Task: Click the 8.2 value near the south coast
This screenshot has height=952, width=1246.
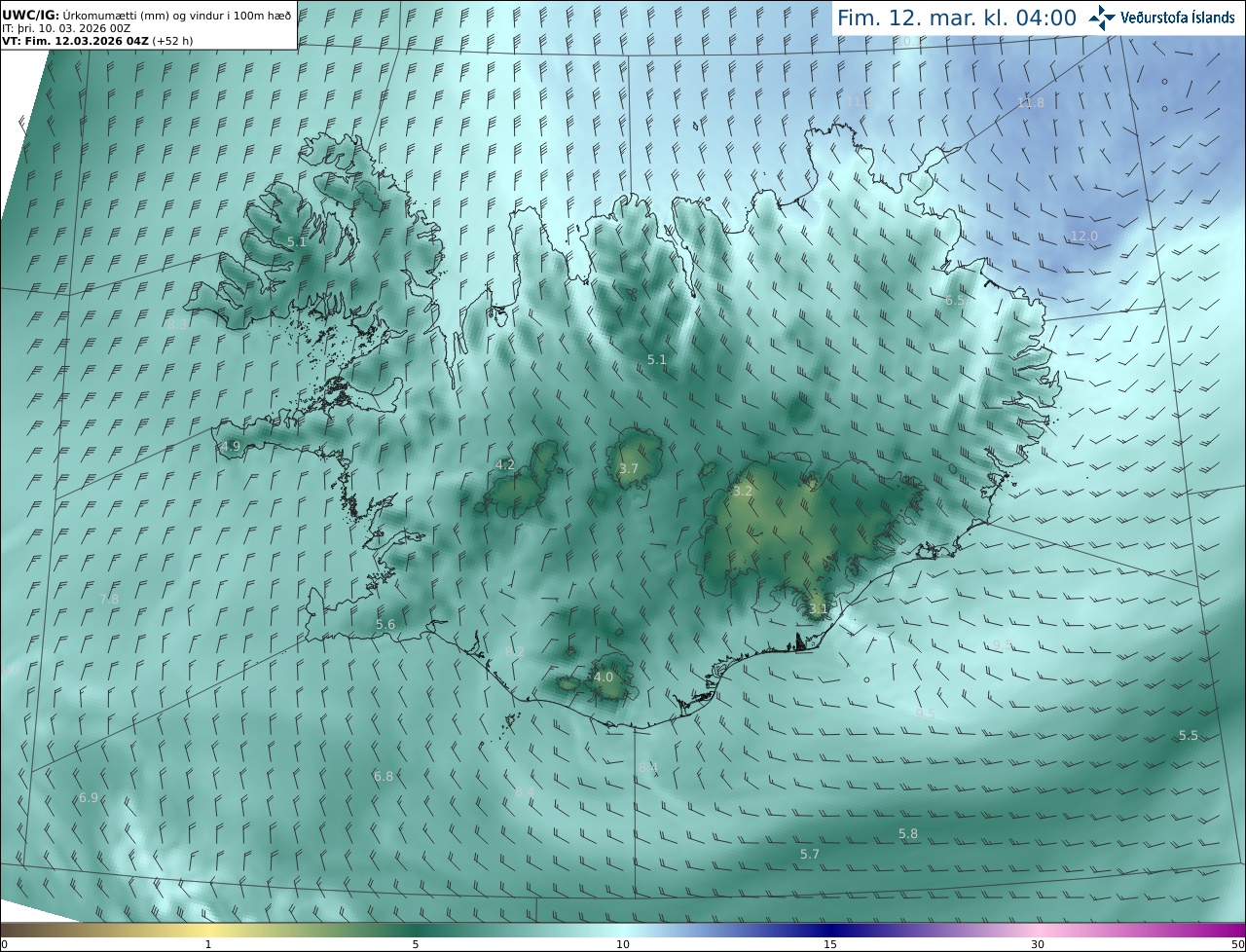Action: click(x=515, y=651)
